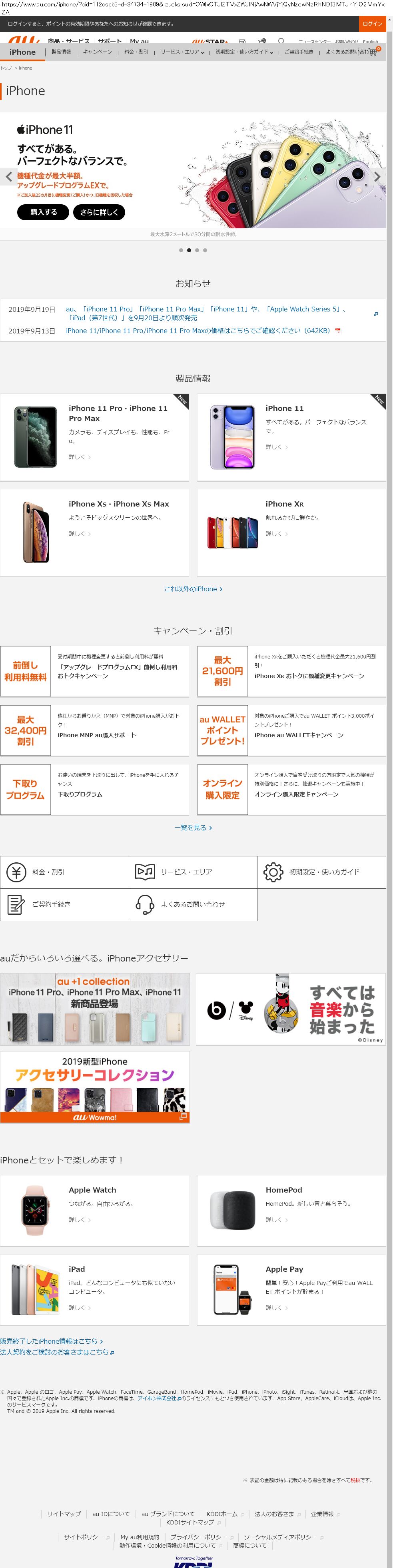Open the キャンペーン nav item
This screenshot has width=393, height=1568.
(x=97, y=52)
